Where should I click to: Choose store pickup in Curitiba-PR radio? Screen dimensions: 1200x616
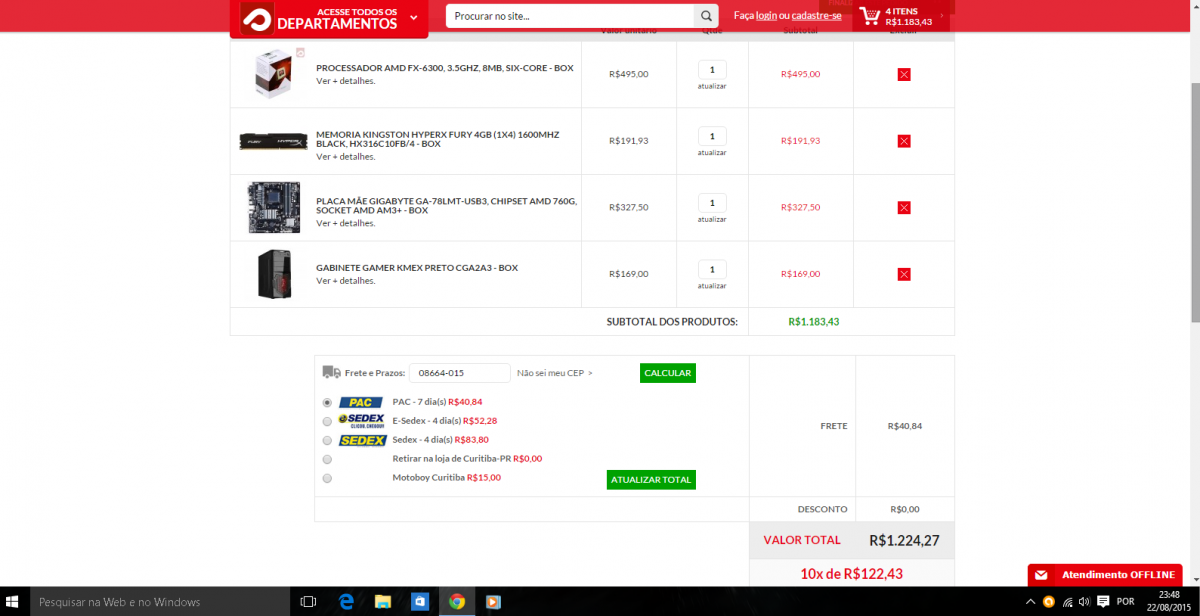click(327, 459)
